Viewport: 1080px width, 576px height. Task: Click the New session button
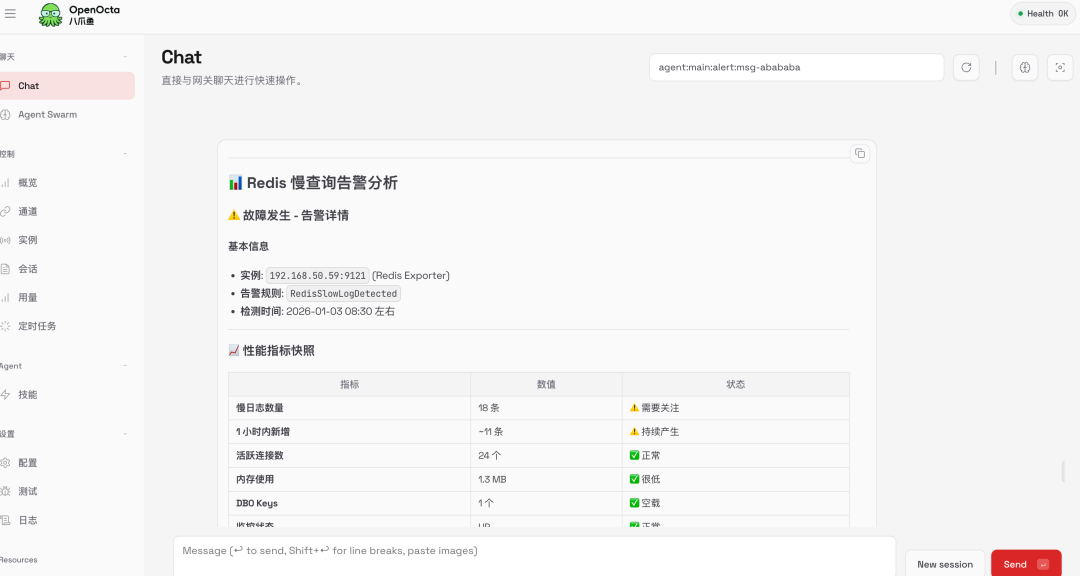[944, 564]
